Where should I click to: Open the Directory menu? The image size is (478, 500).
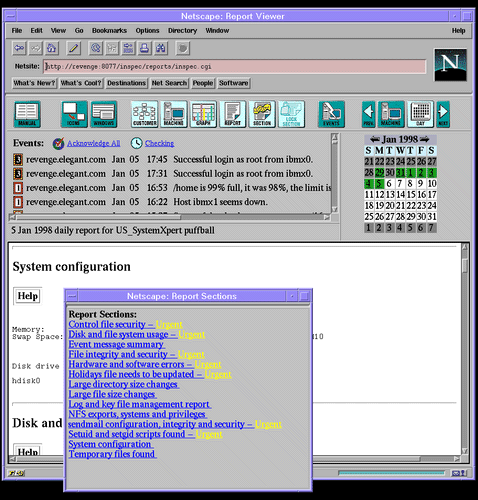pos(183,31)
